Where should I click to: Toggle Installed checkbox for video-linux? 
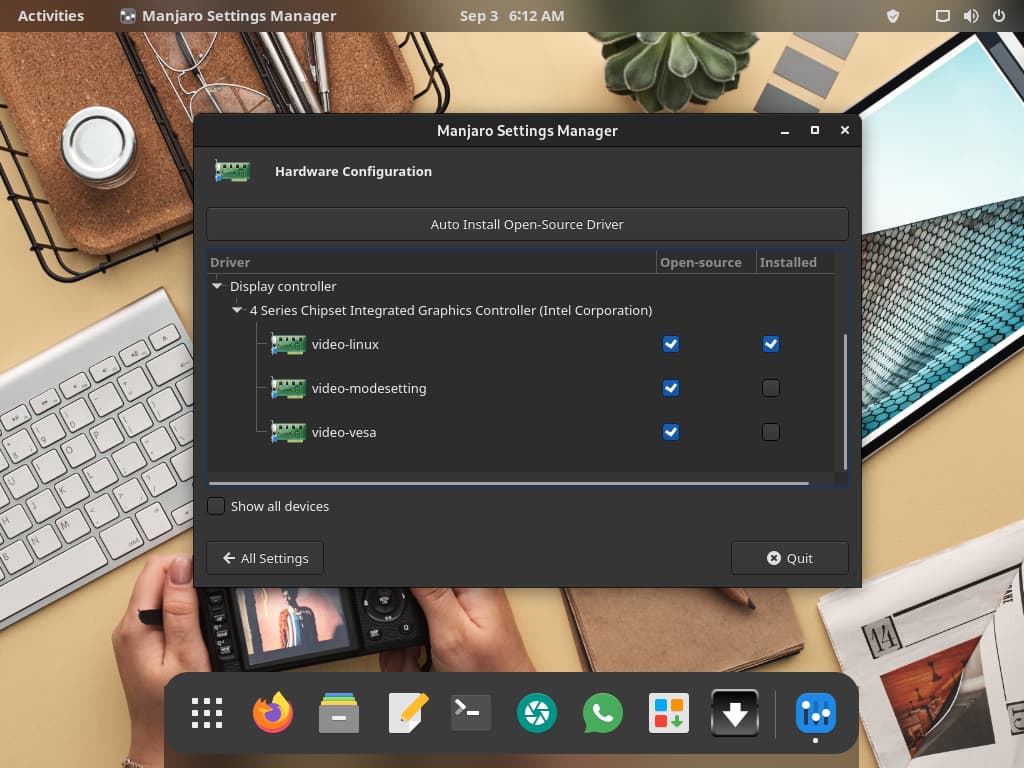click(771, 344)
